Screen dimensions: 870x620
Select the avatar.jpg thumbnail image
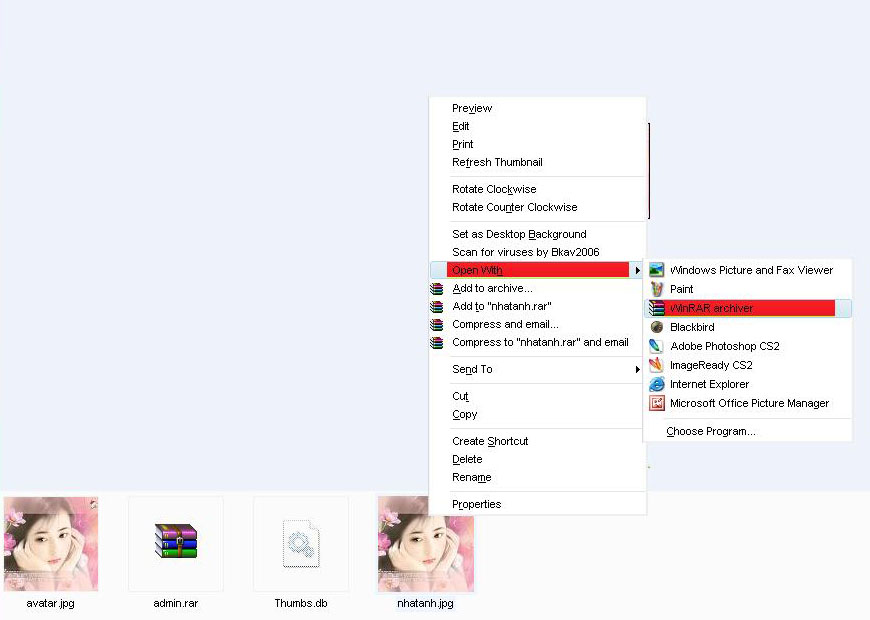(x=51, y=544)
